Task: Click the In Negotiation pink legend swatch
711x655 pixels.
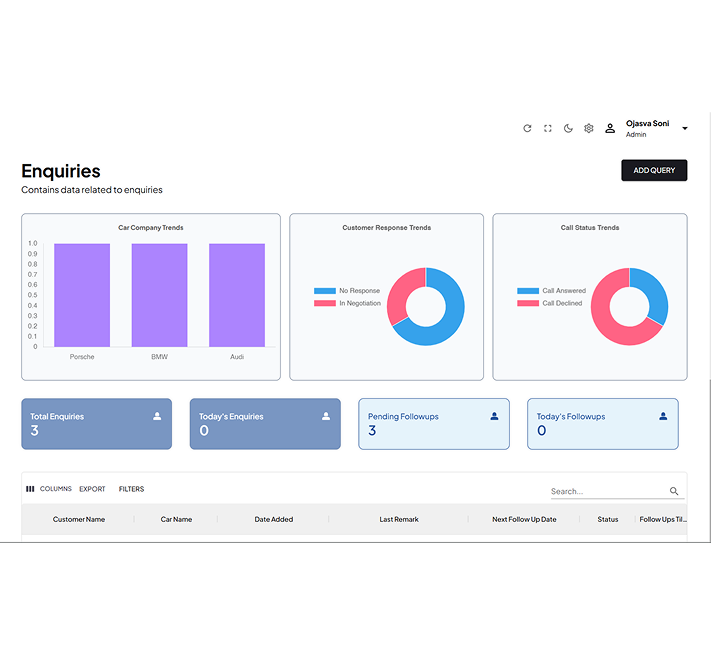Action: (325, 303)
